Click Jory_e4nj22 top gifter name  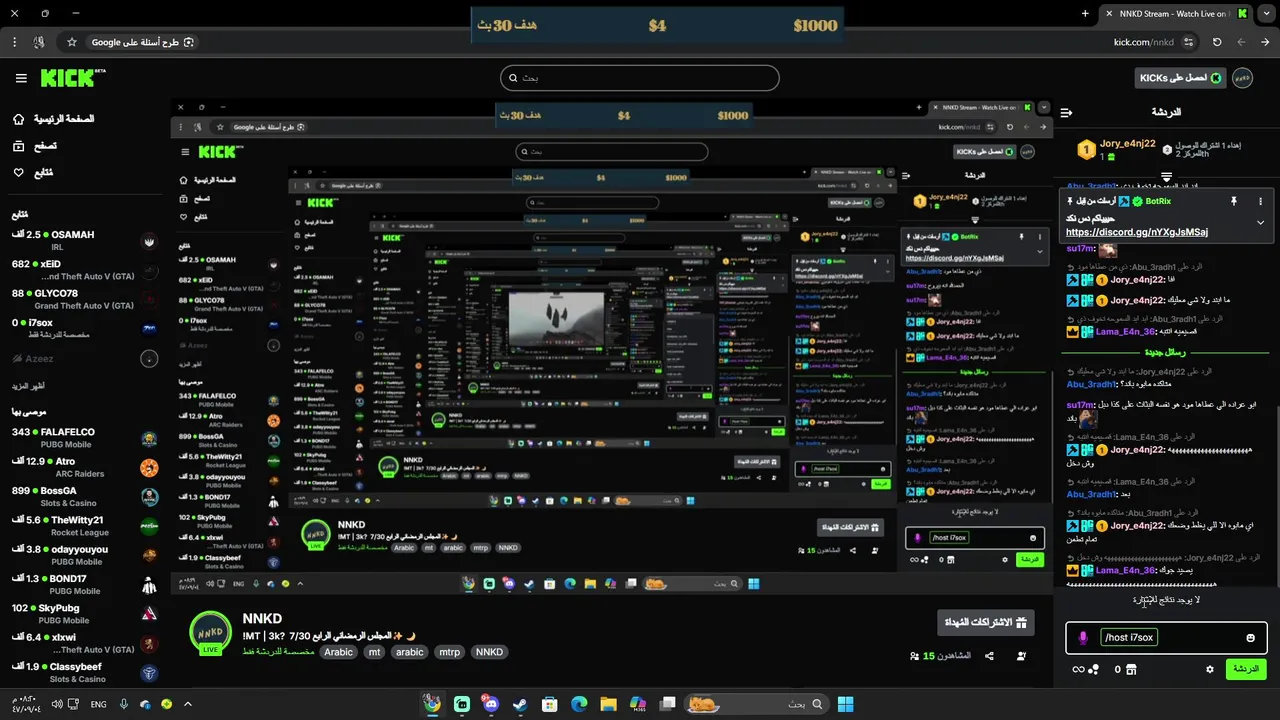(x=1128, y=144)
